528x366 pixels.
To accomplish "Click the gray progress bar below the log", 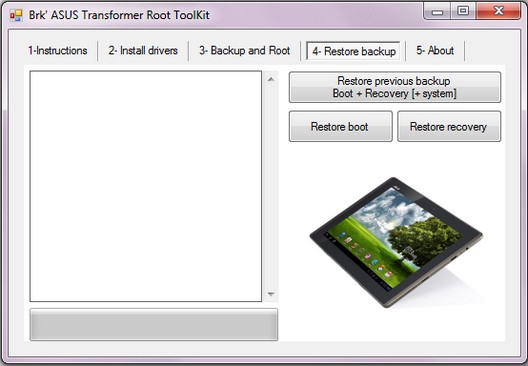I will coord(154,325).
